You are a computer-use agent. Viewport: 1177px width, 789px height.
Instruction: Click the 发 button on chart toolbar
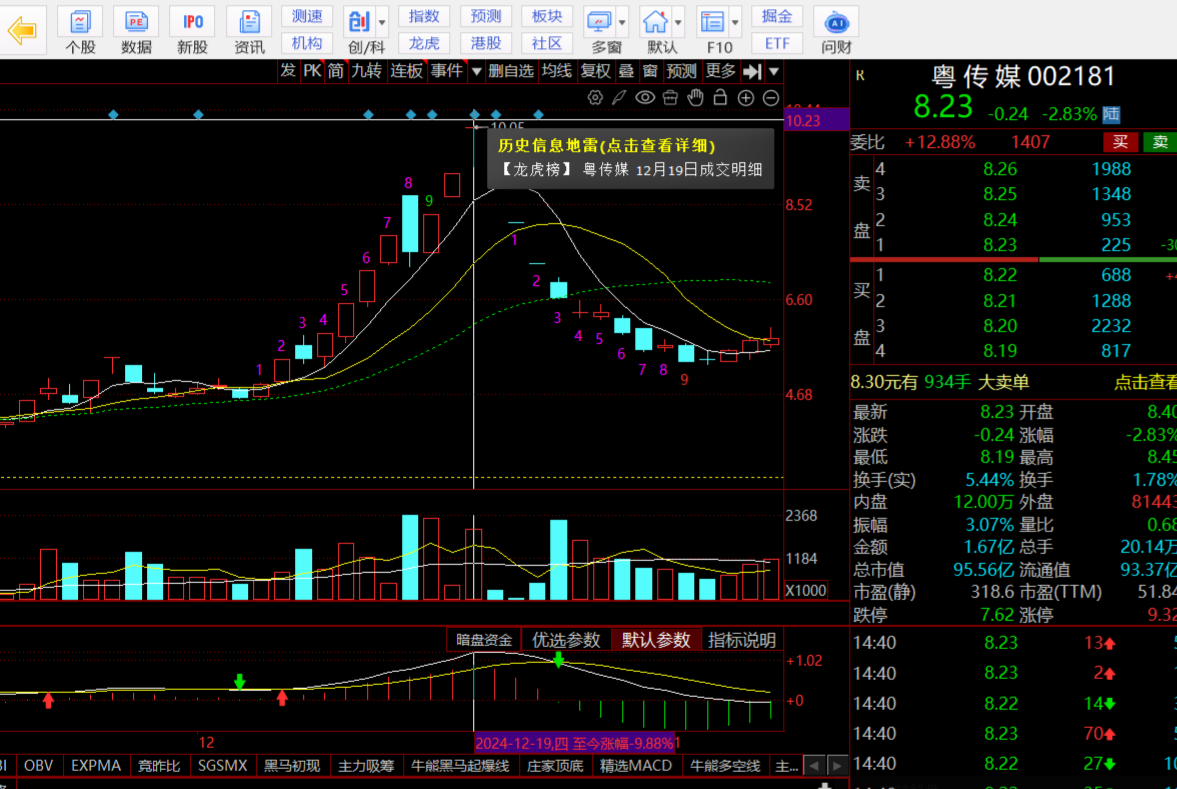tap(288, 71)
